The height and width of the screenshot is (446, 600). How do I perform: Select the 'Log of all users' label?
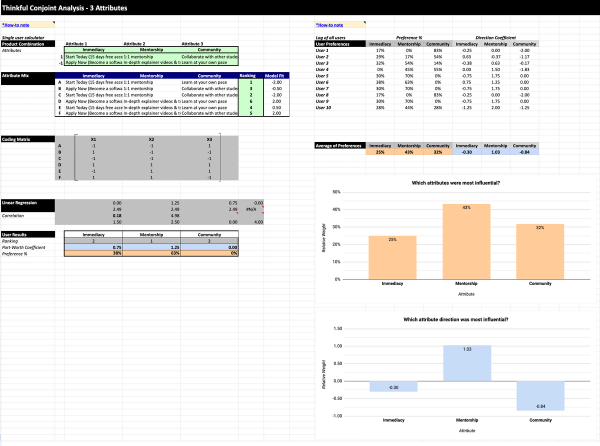point(331,37)
